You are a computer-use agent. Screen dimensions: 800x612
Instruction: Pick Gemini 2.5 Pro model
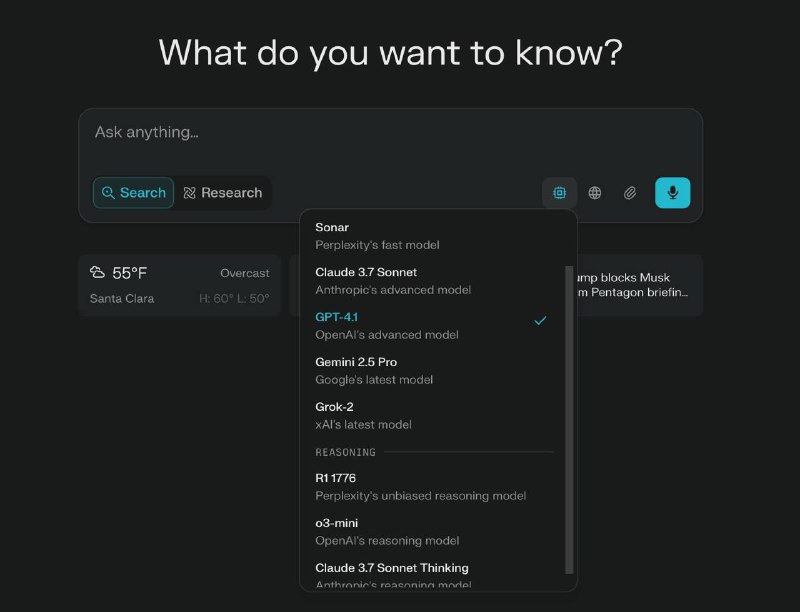434,370
